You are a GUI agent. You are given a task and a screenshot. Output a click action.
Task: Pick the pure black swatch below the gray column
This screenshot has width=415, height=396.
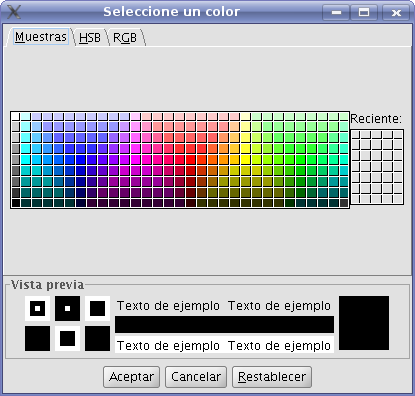click(x=16, y=203)
